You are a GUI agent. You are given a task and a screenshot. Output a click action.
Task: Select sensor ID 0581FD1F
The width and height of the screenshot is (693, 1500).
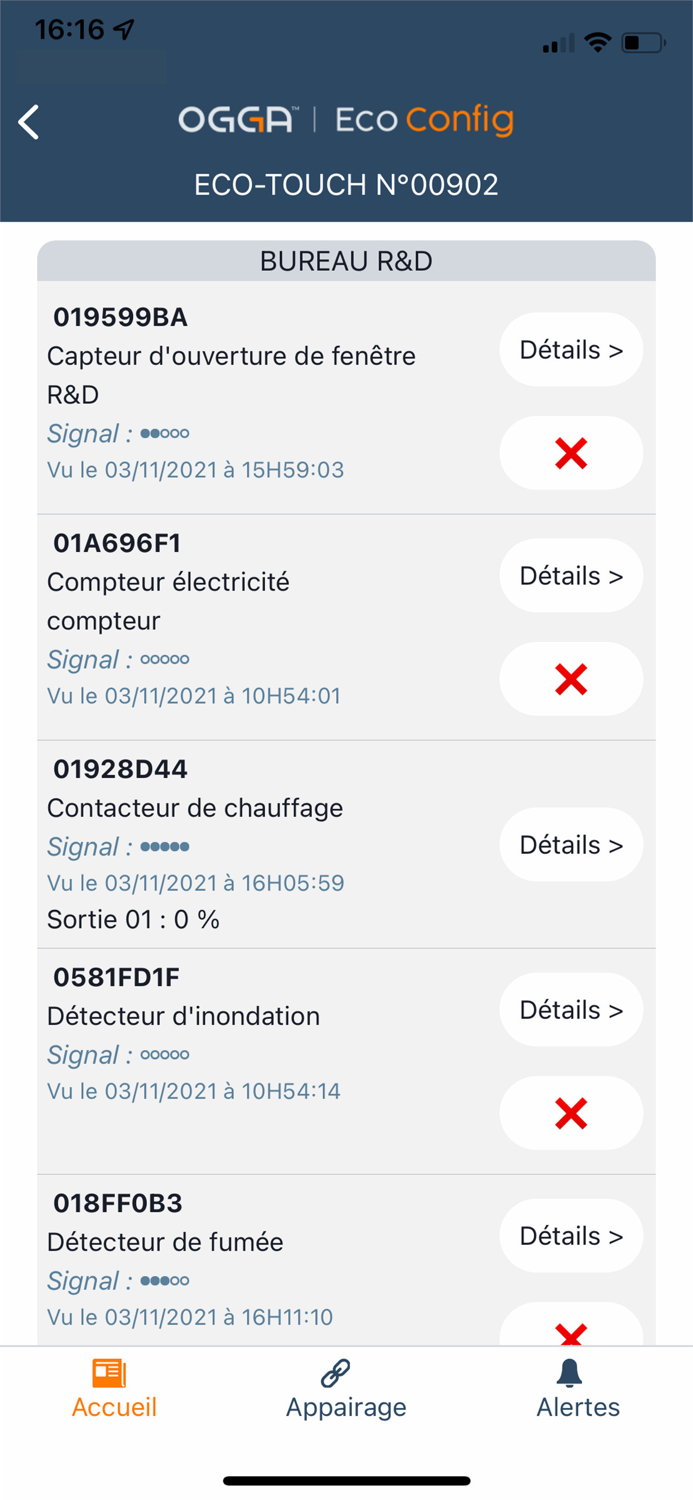point(117,977)
